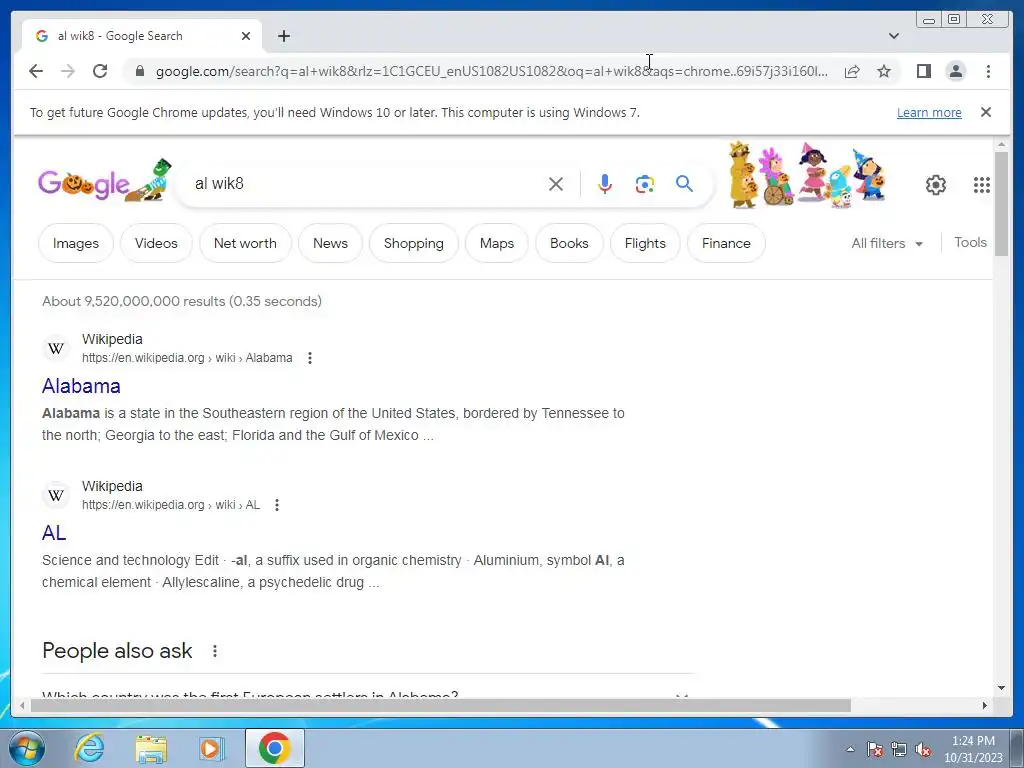1024x768 pixels.
Task: Launch Internet Explorer from the taskbar
Action: pos(89,748)
